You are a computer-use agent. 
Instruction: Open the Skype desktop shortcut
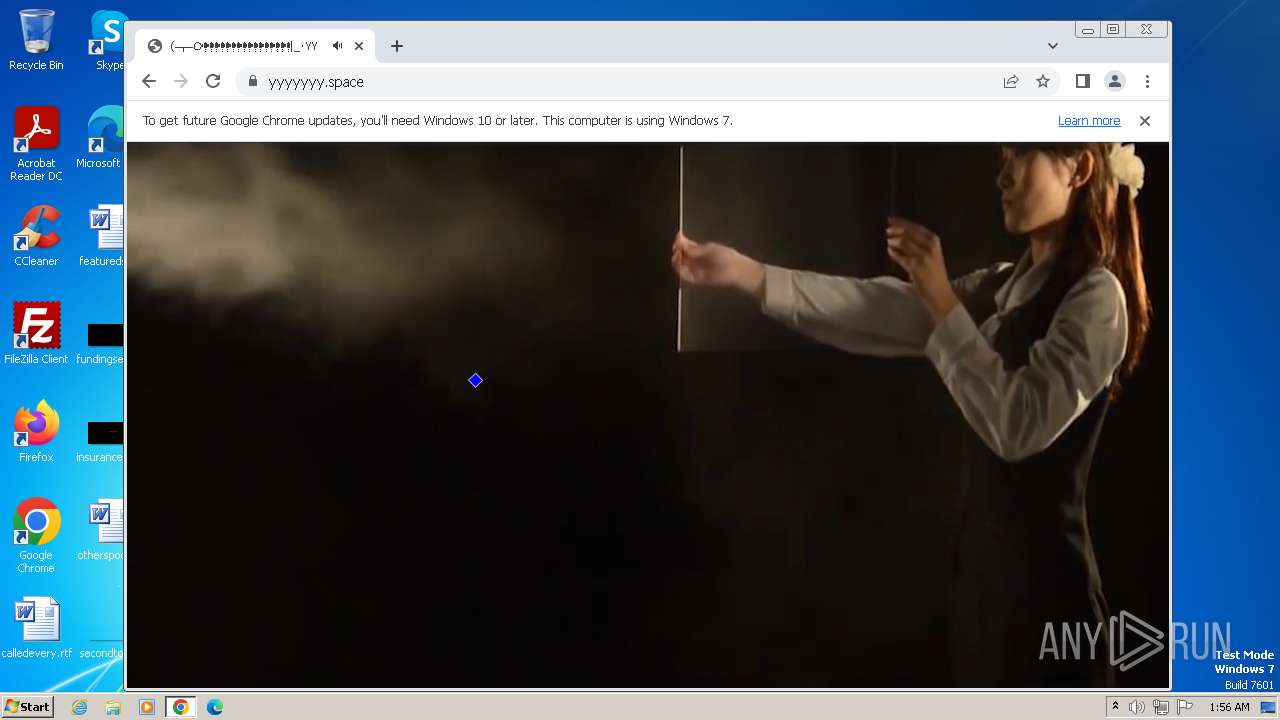pyautogui.click(x=108, y=40)
